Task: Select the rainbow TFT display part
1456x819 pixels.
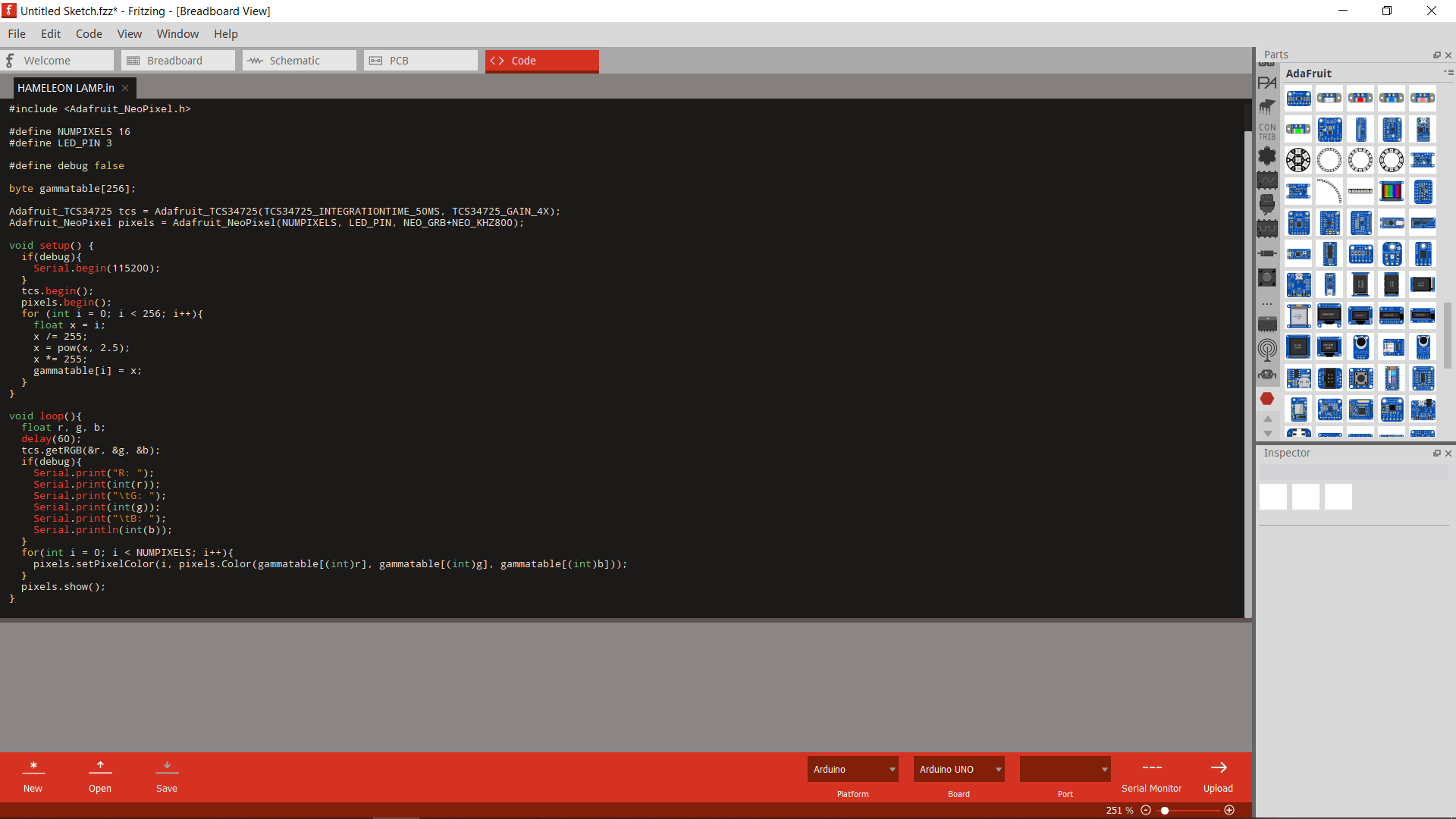Action: click(x=1392, y=191)
